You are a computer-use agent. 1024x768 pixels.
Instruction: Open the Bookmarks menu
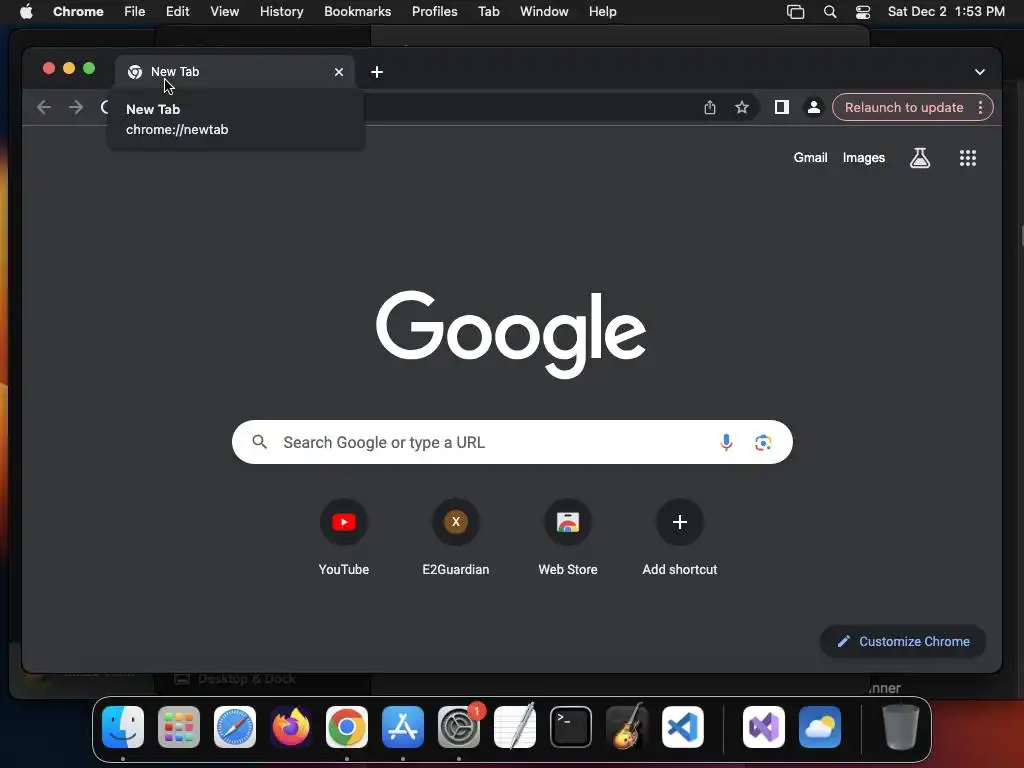(x=357, y=11)
